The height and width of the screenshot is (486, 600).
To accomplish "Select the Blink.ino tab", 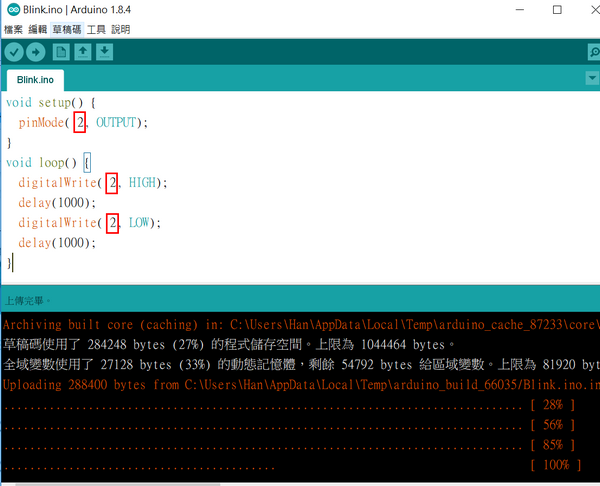I will [35, 80].
